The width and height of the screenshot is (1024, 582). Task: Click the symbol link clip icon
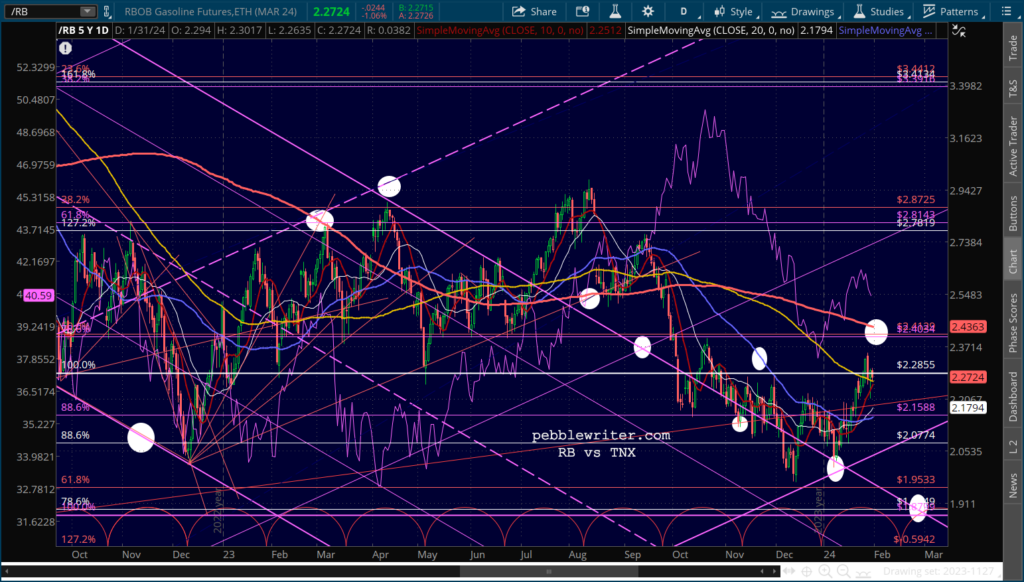[105, 11]
